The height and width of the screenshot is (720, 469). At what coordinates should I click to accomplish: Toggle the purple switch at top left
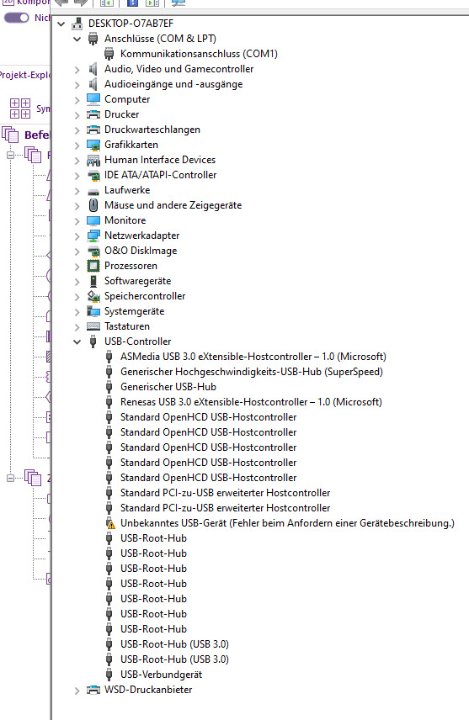17,18
